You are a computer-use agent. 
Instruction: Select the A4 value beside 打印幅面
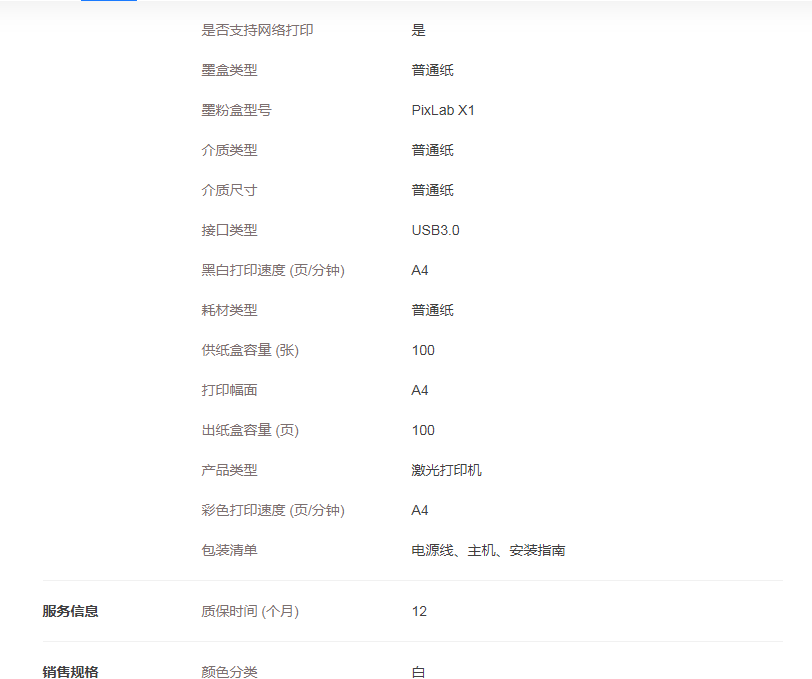click(x=419, y=390)
